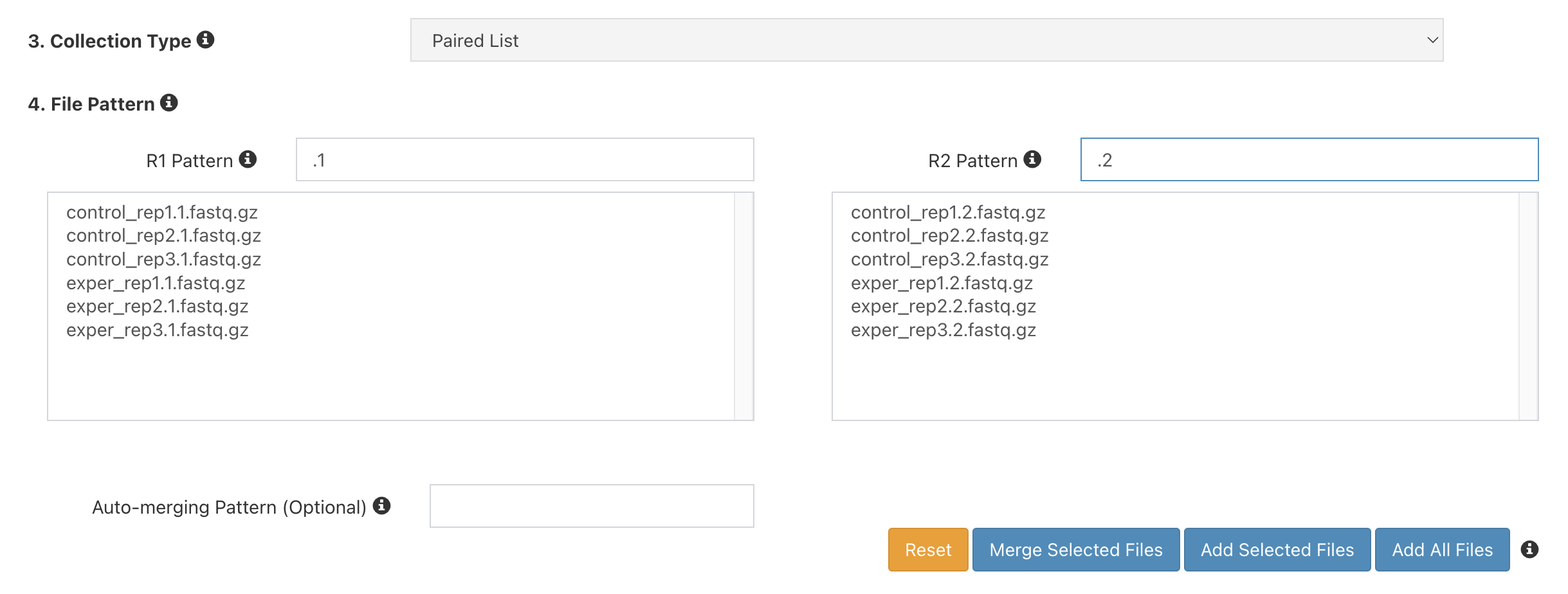Screen dimensions: 1568x594
Task: Show R1 Pattern info tooltip icon
Action: (248, 159)
